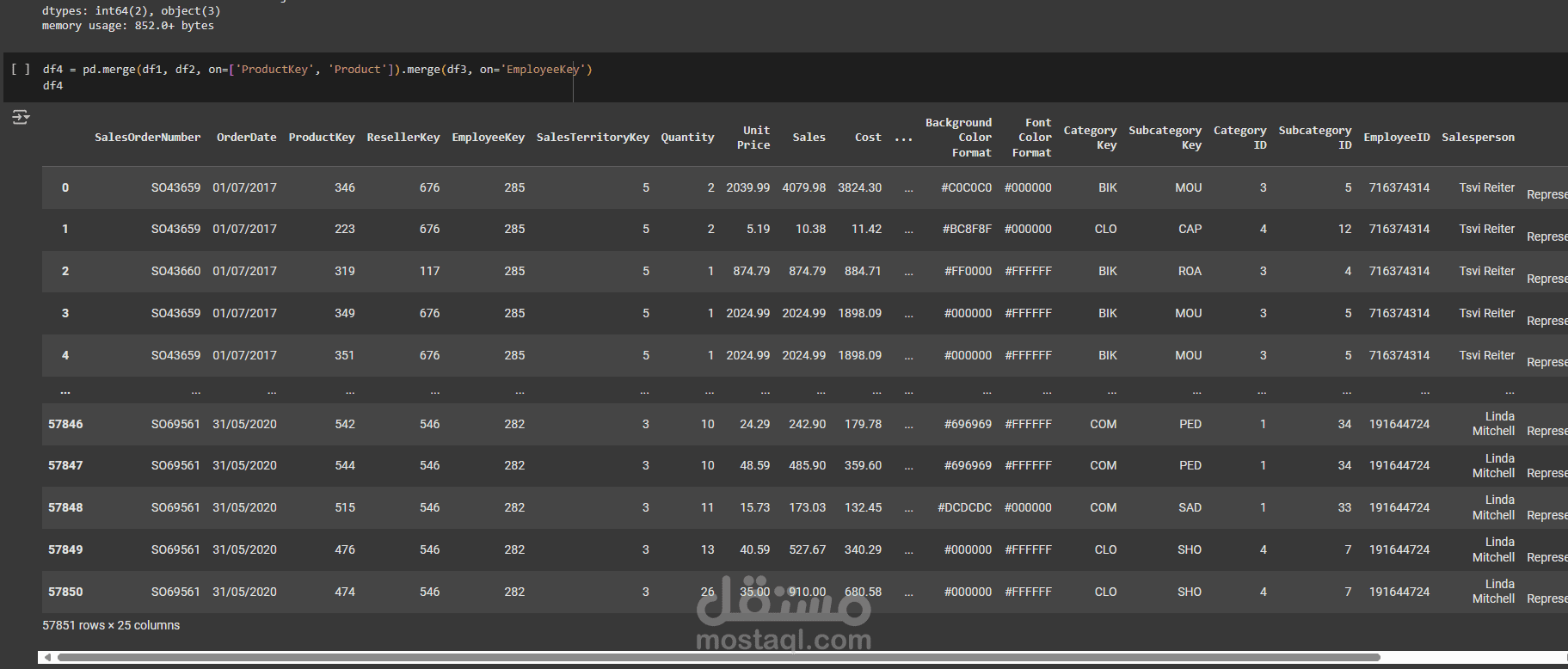1568x669 pixels.
Task: Click the 'dtypes: int64(2), object(3)' line
Action: [131, 11]
